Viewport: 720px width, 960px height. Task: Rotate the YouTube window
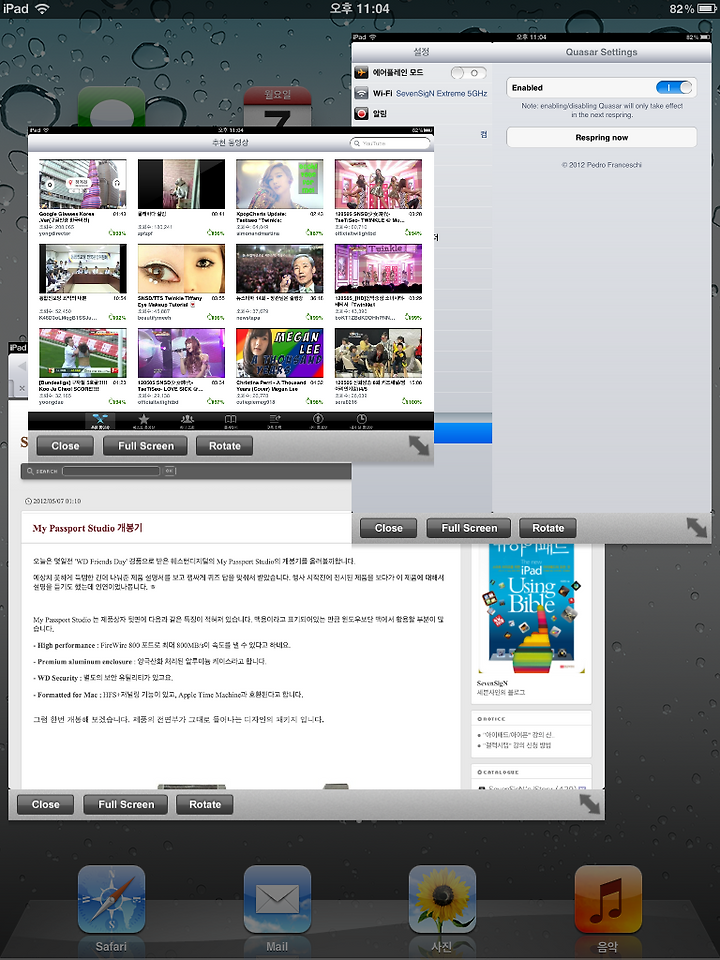tap(225, 446)
